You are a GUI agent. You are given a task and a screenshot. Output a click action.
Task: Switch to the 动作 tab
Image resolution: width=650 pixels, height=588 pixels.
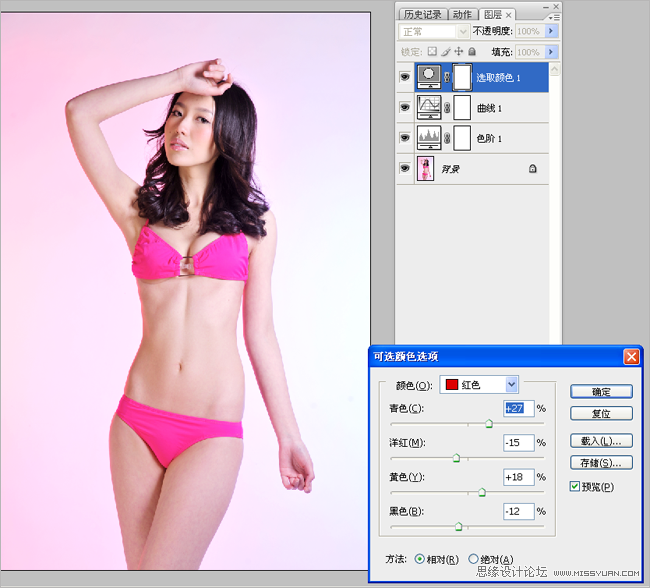coord(462,15)
